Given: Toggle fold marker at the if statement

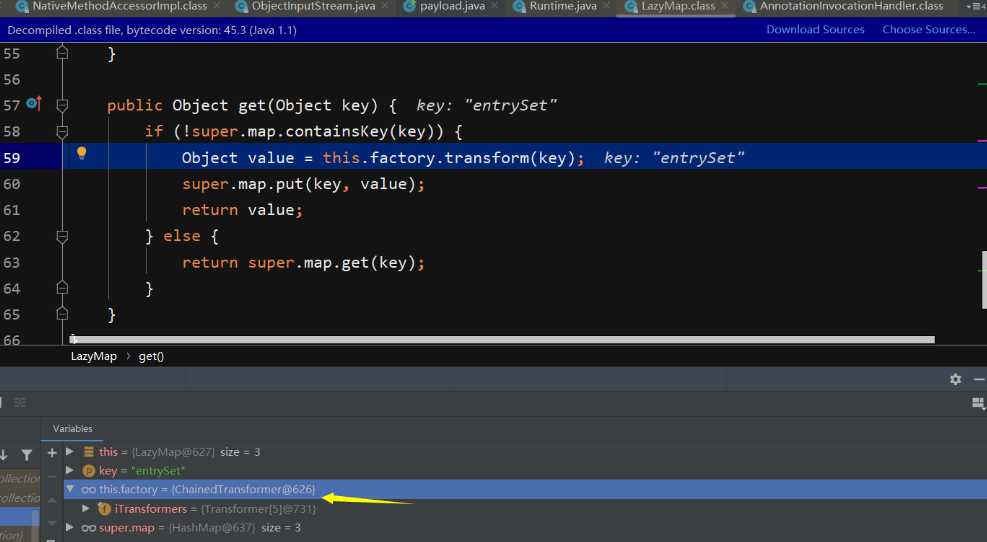Looking at the screenshot, I should pos(62,131).
